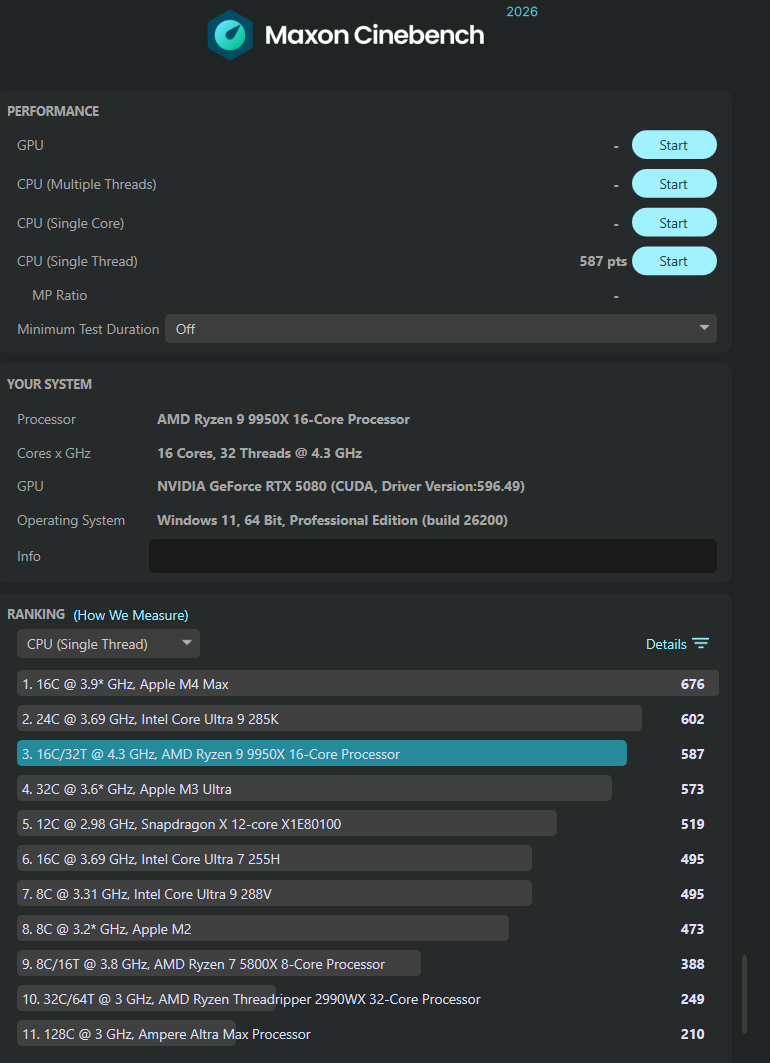Click the 210 score value
The image size is (770, 1063).
pyautogui.click(x=692, y=1035)
